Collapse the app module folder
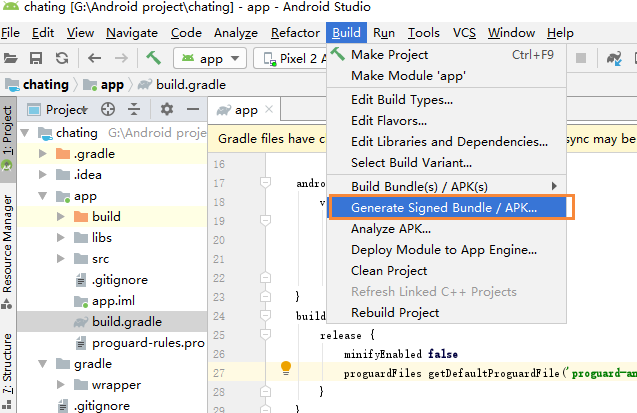 [x=43, y=196]
